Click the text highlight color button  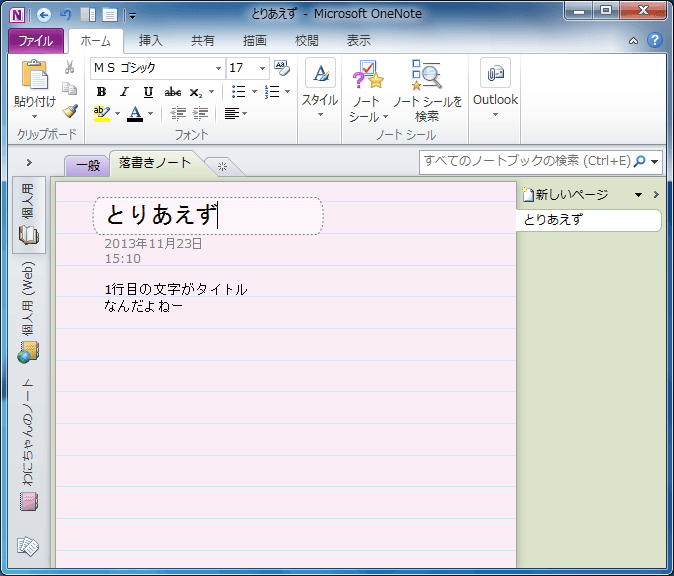pyautogui.click(x=101, y=113)
